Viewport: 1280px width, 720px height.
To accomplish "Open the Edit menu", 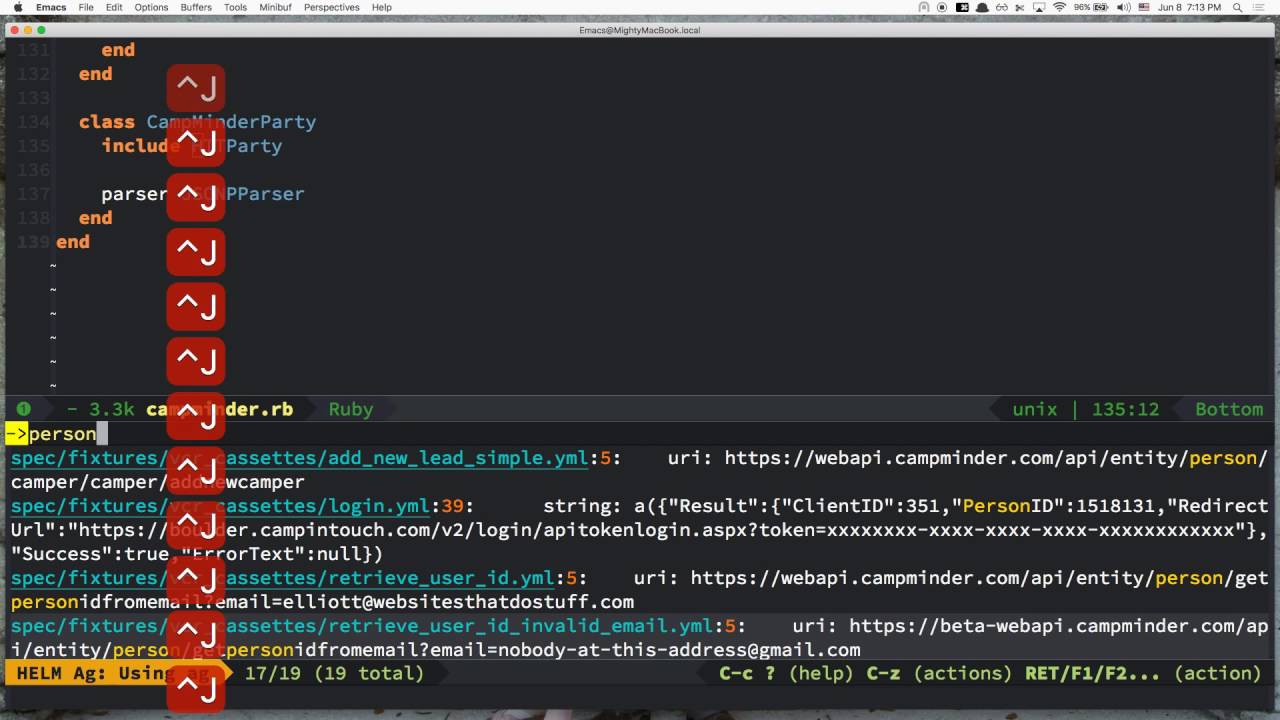I will 114,7.
